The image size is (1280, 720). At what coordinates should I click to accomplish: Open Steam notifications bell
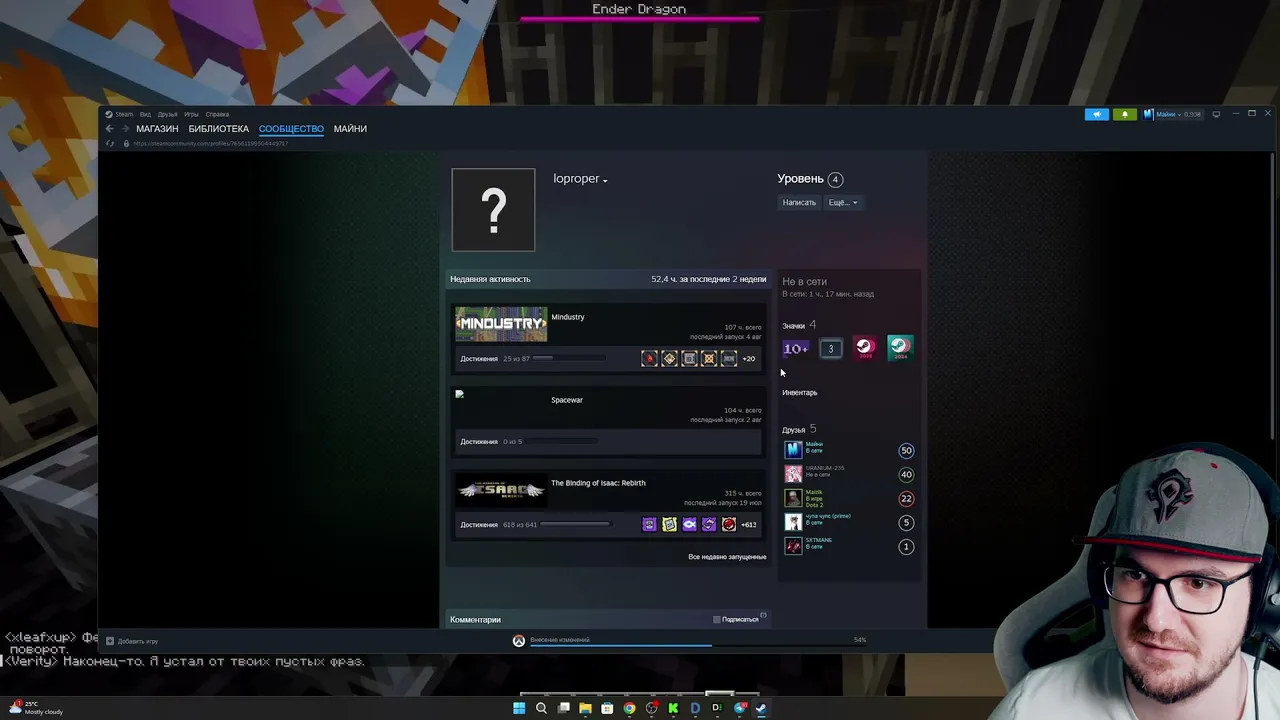(1125, 114)
